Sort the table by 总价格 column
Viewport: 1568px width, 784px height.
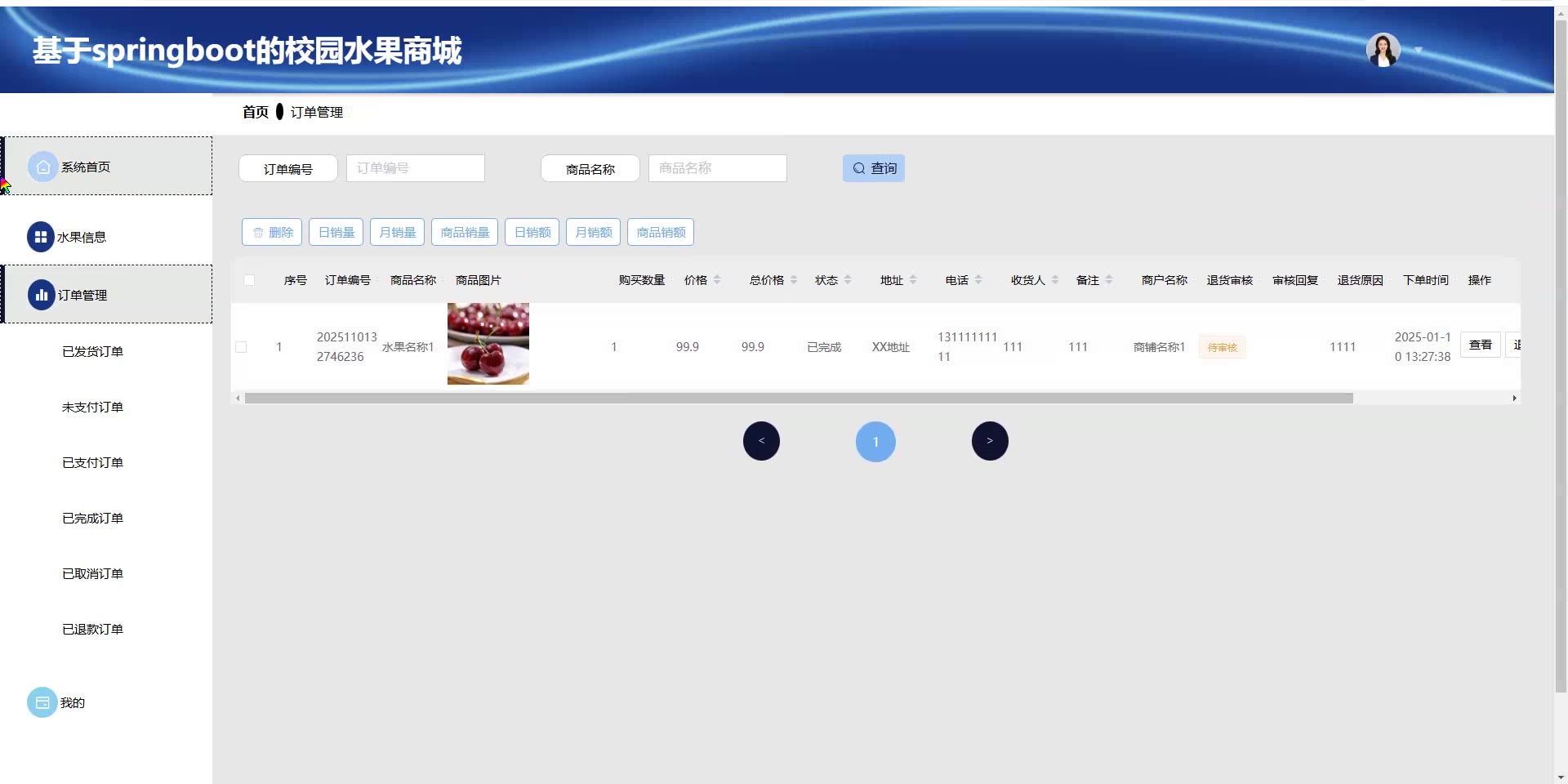794,280
